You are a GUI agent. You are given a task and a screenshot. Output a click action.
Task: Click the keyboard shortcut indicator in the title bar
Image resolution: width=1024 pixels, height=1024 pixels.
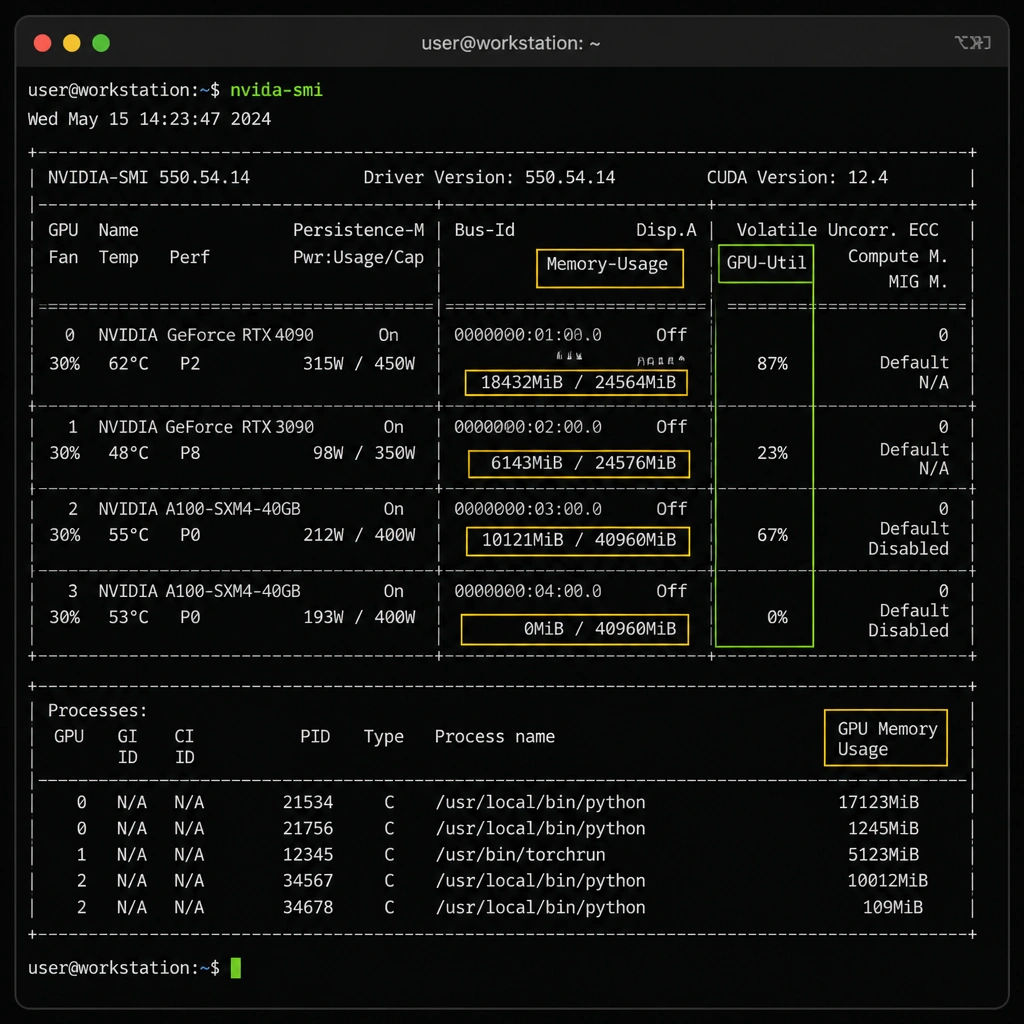[972, 43]
